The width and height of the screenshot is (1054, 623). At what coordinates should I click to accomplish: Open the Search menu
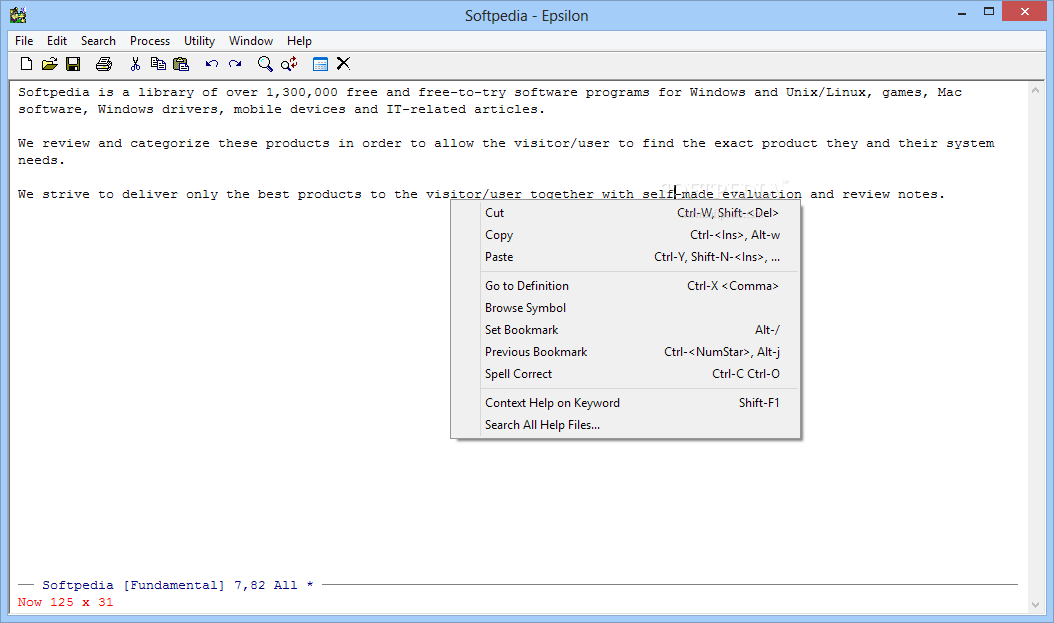[x=98, y=41]
